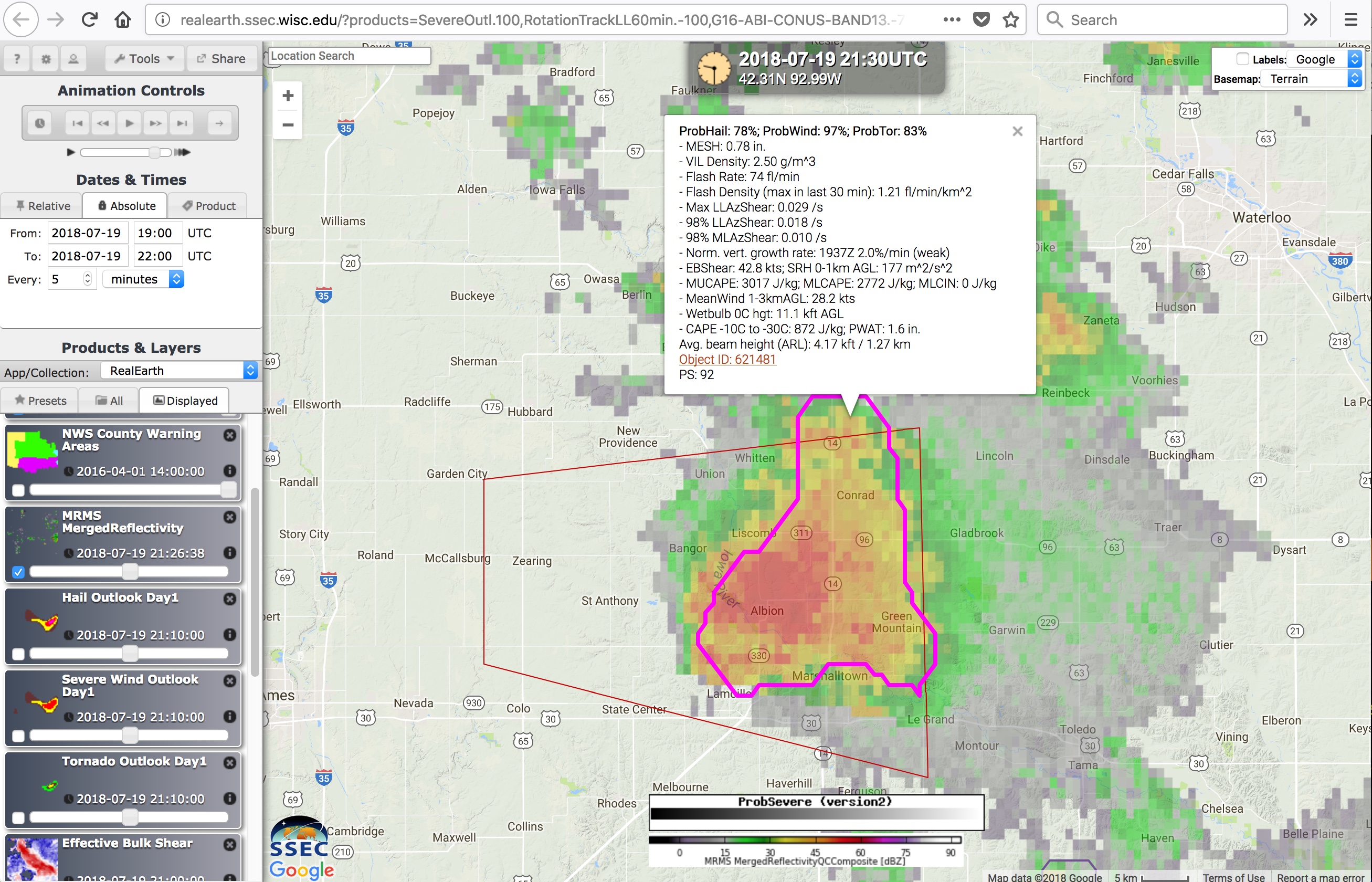The height and width of the screenshot is (882, 1372).
Task: Open the user account button
Action: tap(73, 58)
